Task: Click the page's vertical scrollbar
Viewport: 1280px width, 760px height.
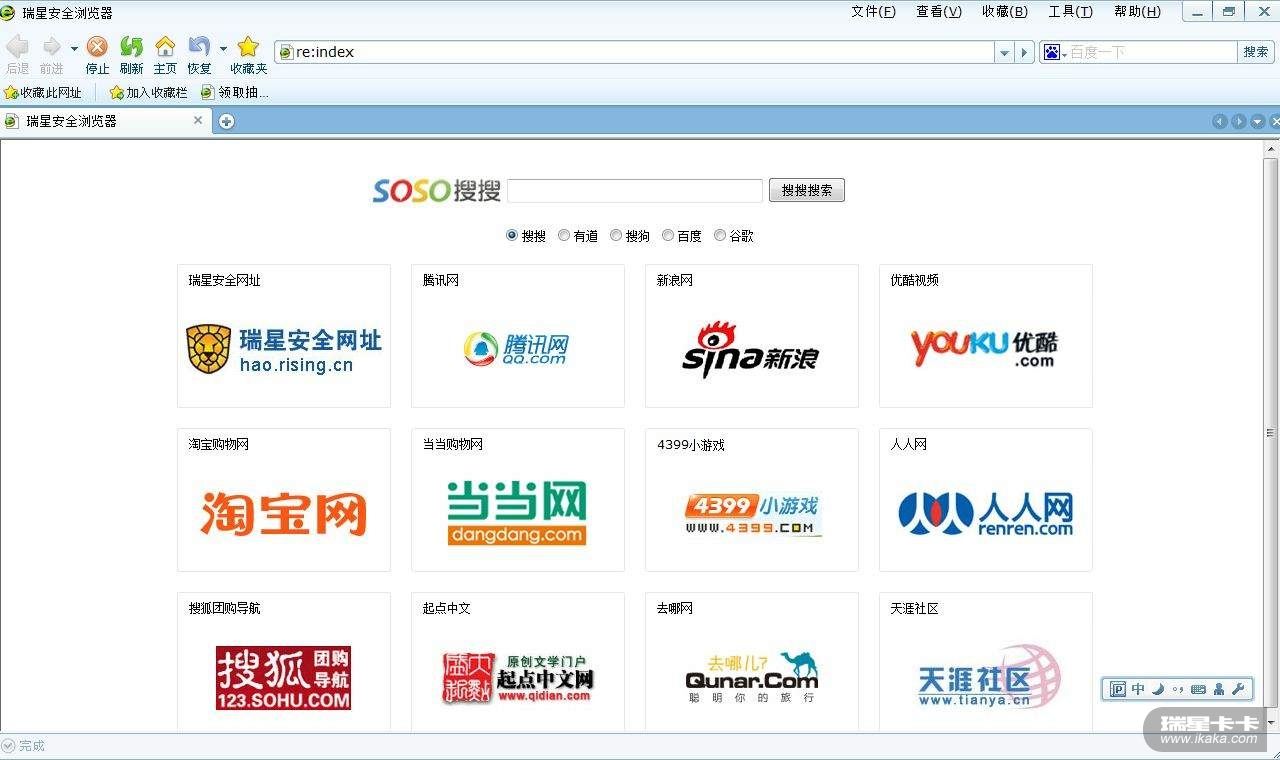Action: click(1271, 436)
